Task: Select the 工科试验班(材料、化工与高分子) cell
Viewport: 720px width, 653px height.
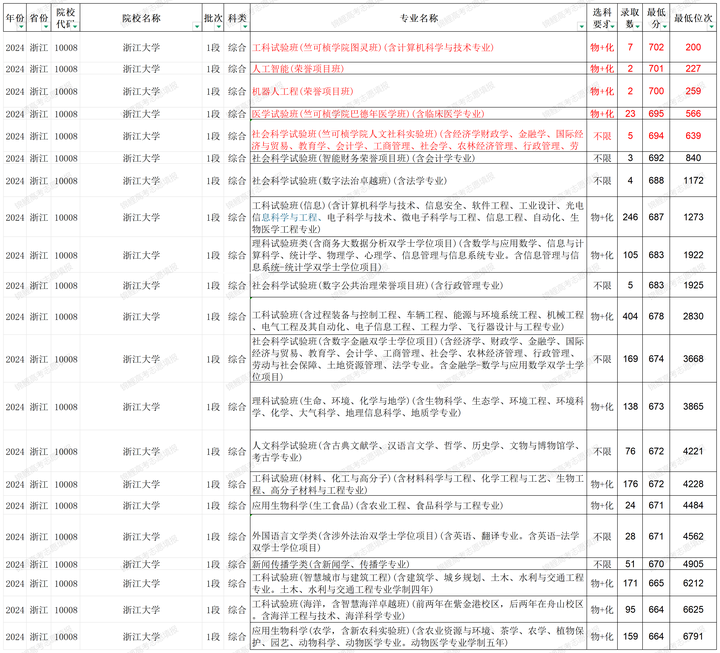Action: pyautogui.click(x=418, y=484)
